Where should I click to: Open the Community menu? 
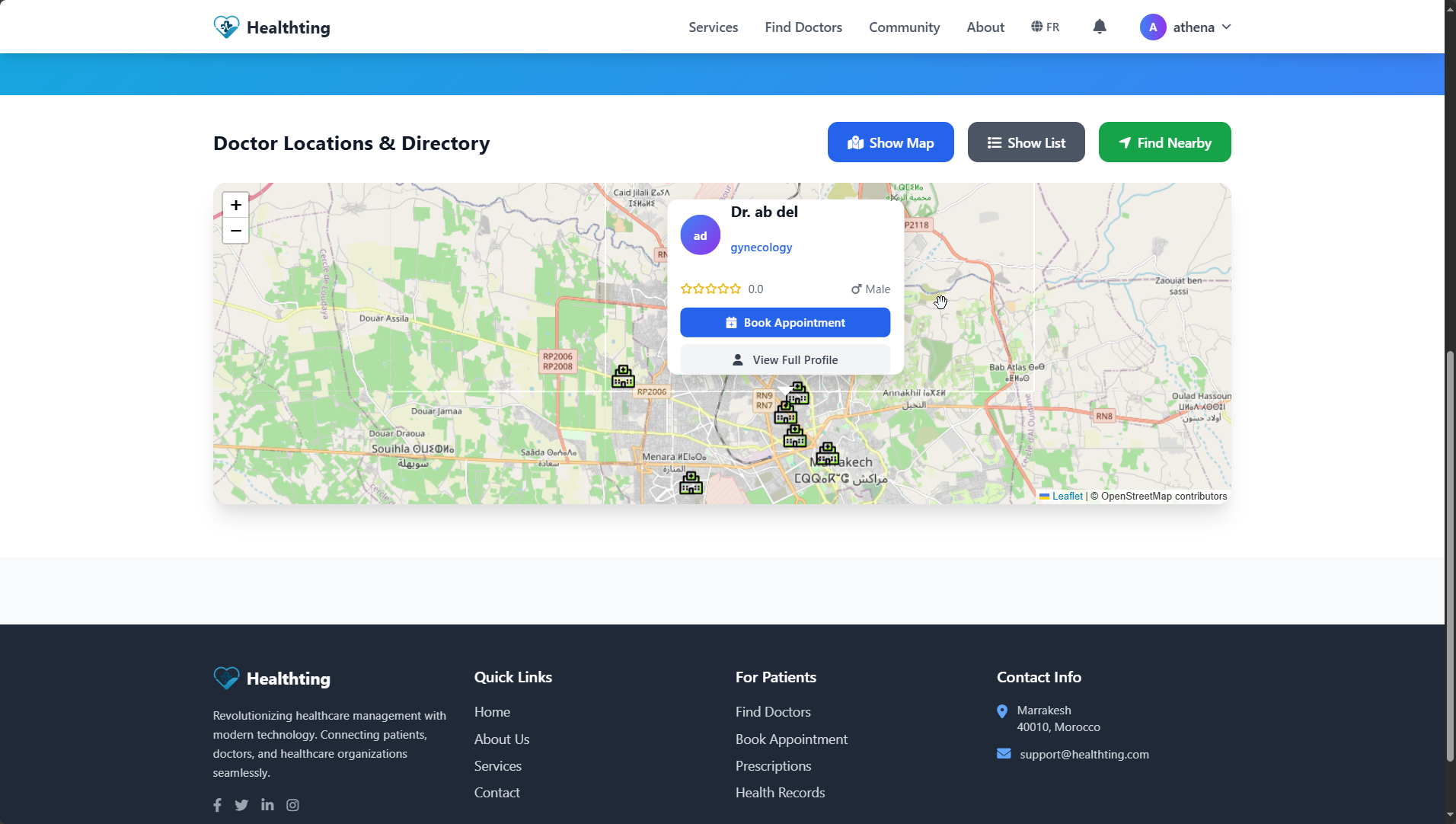point(904,27)
